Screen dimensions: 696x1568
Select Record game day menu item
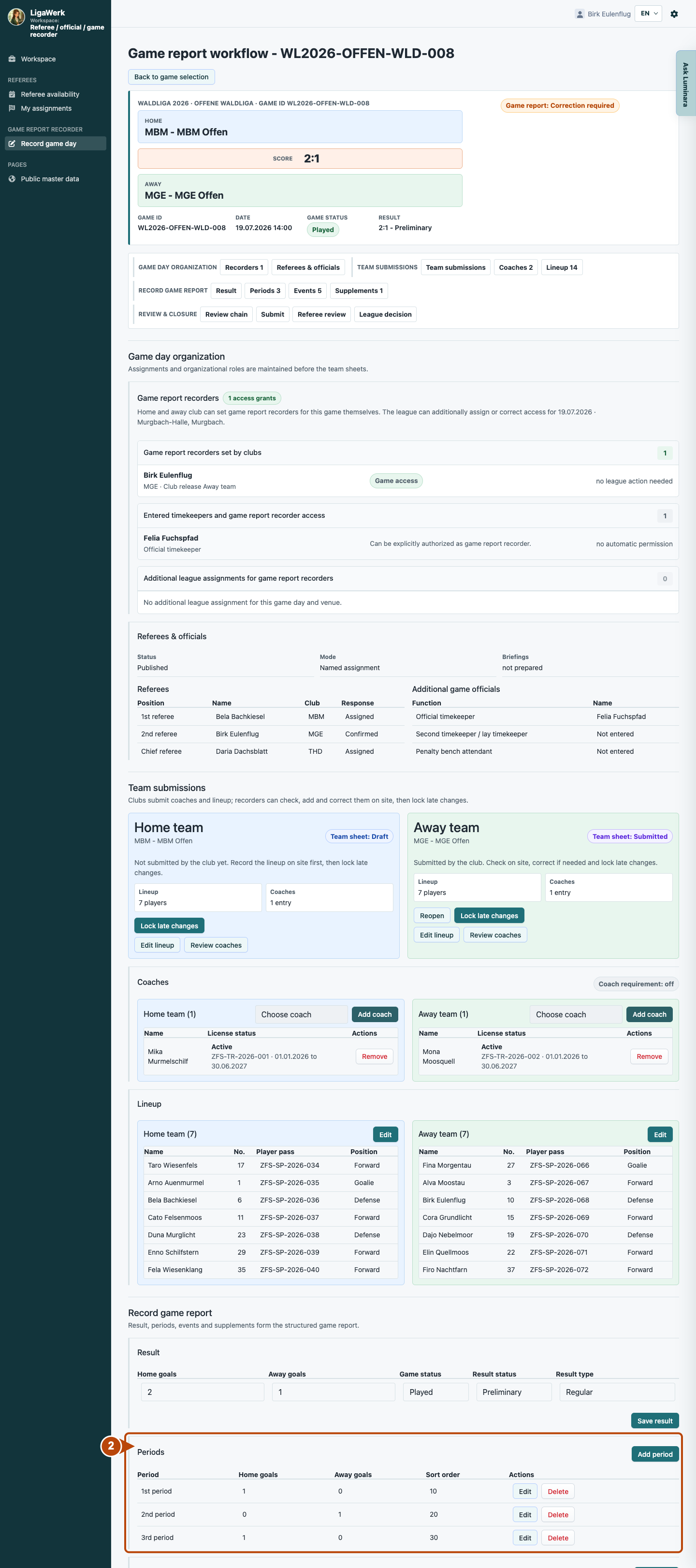click(x=56, y=144)
